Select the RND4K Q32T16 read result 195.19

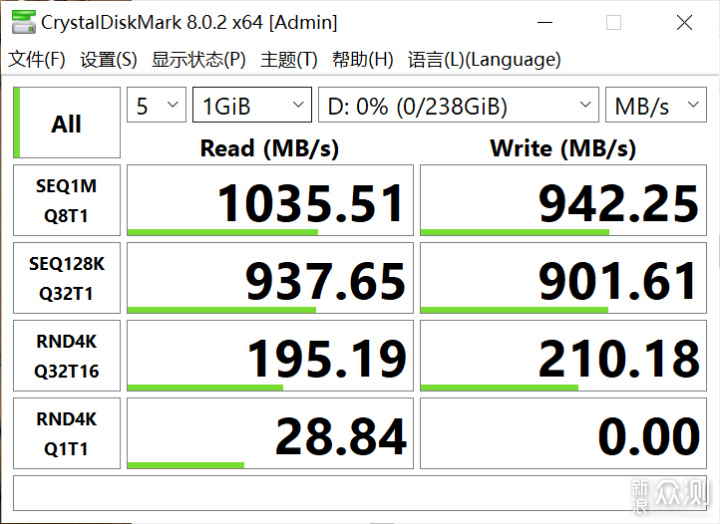[270, 356]
